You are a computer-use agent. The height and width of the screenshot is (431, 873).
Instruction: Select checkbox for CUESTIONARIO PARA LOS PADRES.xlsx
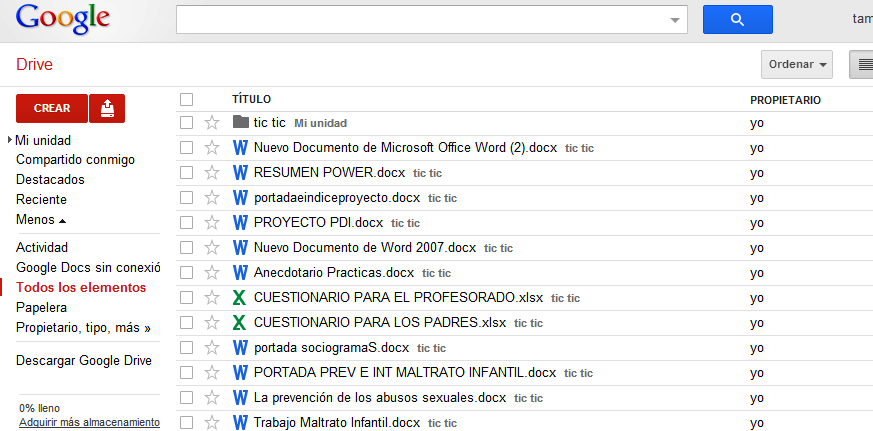click(x=186, y=322)
